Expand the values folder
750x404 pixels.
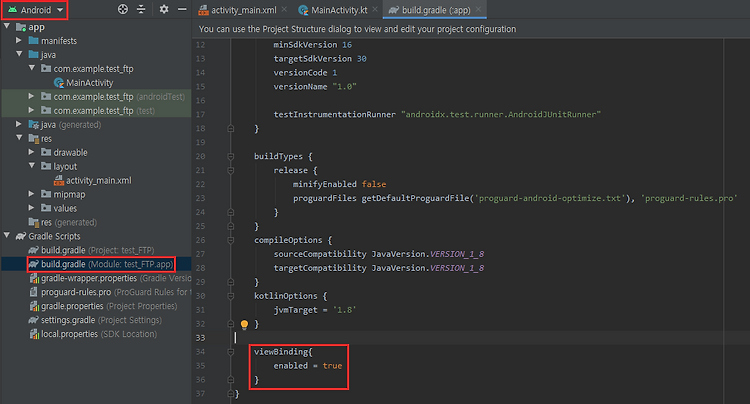pos(31,208)
